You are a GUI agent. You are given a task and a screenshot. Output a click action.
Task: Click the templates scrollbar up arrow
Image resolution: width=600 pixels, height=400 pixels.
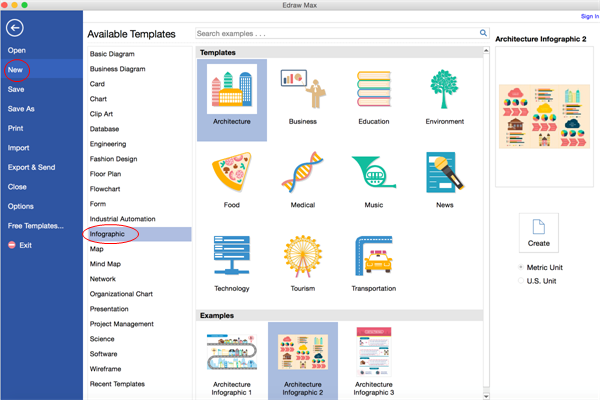486,51
